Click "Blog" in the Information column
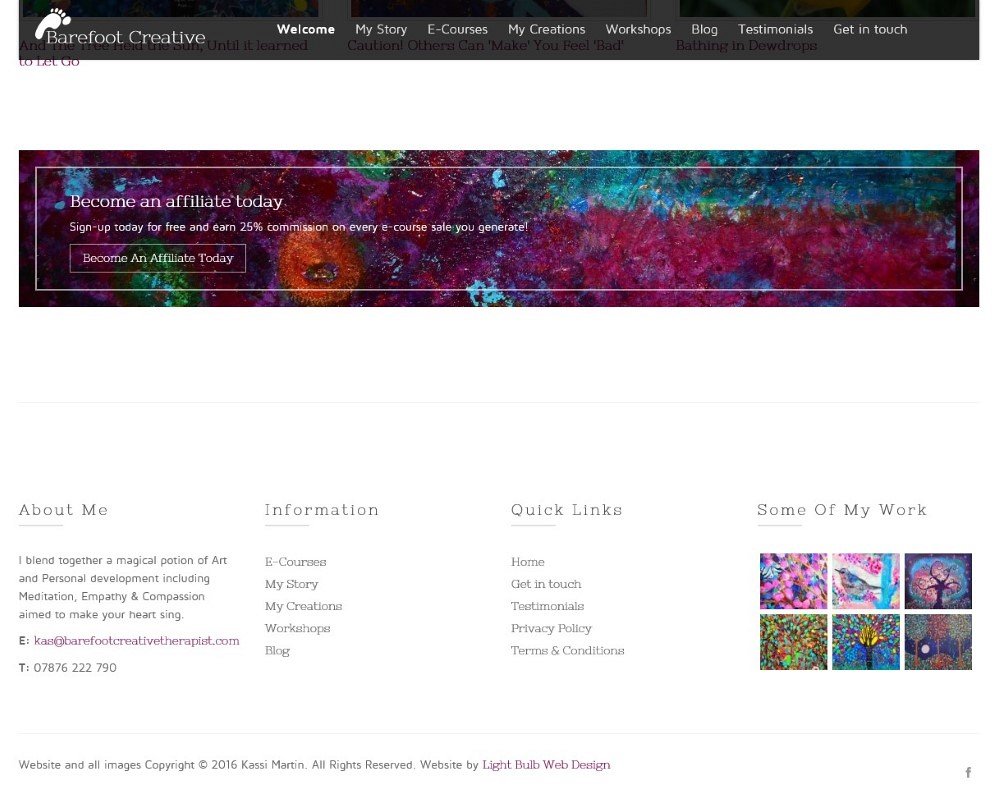This screenshot has width=1000, height=795. point(277,650)
